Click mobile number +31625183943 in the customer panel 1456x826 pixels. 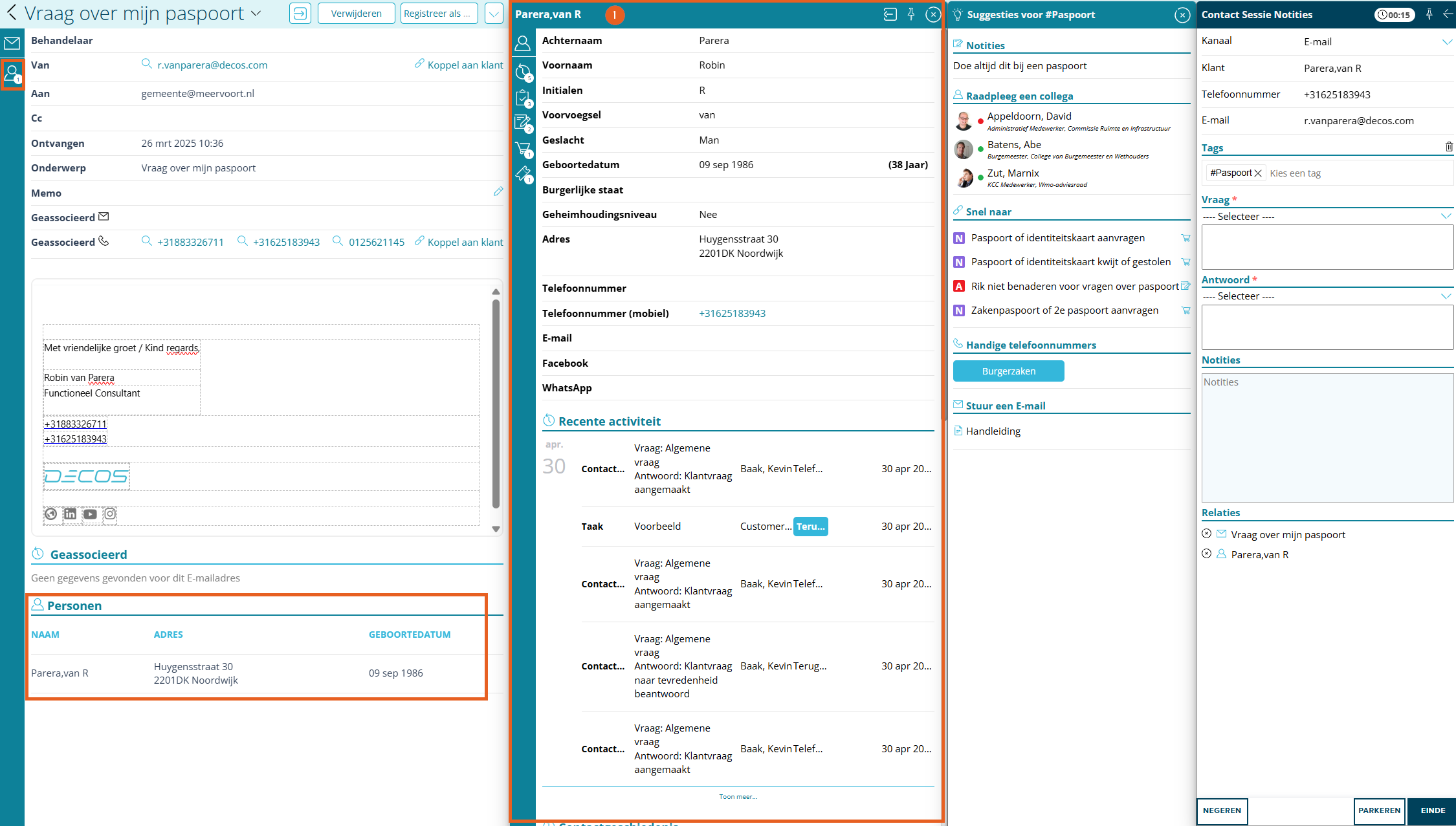coord(732,313)
